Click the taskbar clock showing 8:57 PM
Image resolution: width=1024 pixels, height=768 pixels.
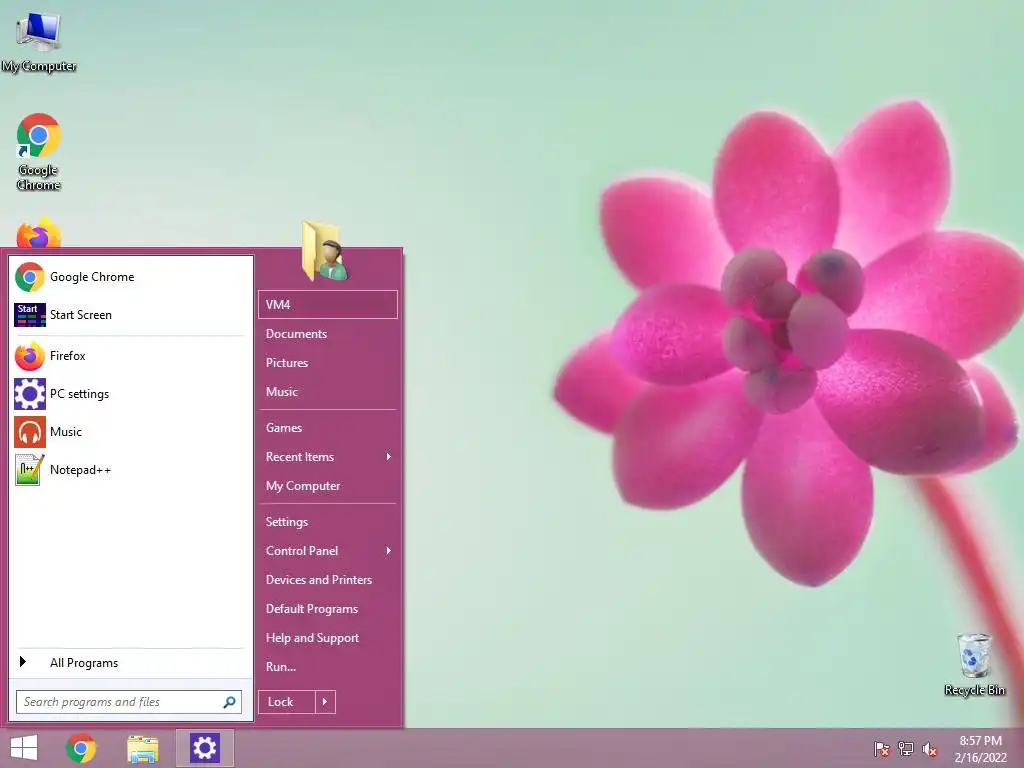(980, 749)
